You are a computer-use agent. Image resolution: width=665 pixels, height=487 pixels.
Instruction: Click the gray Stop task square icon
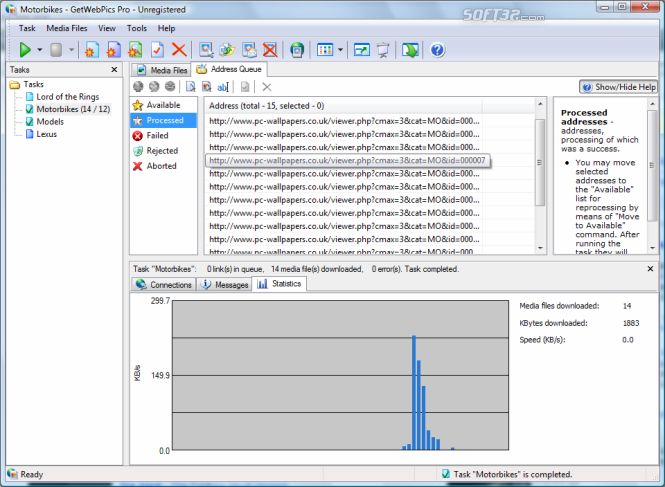(x=56, y=50)
